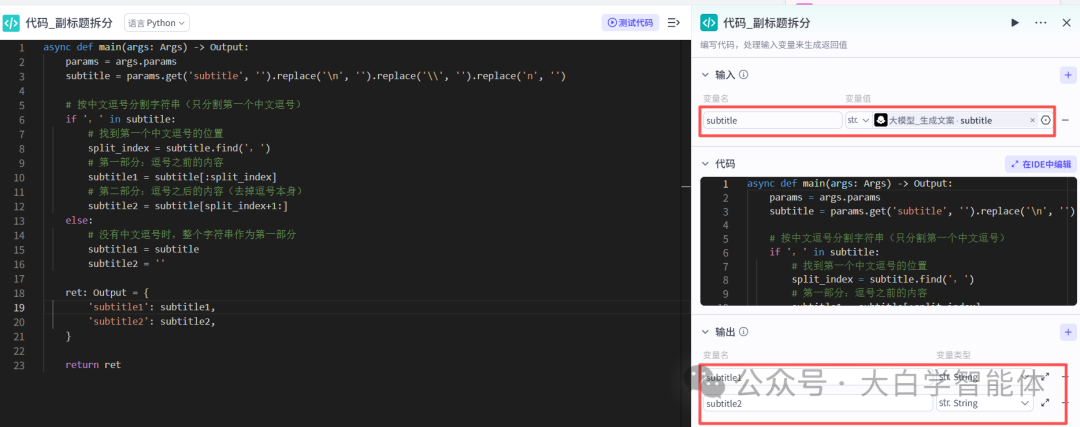
Task: Expand subtitle2 row with the arrows icon
Action: 1046,402
